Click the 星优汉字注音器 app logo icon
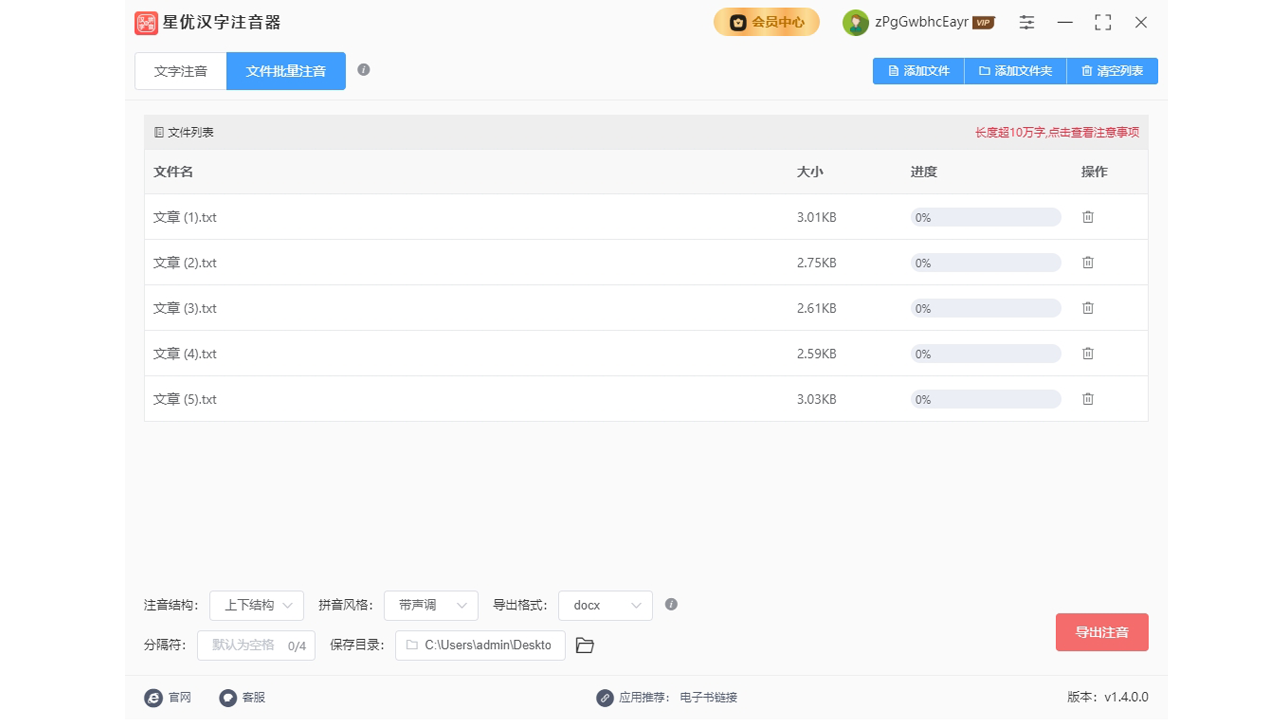 pos(146,22)
